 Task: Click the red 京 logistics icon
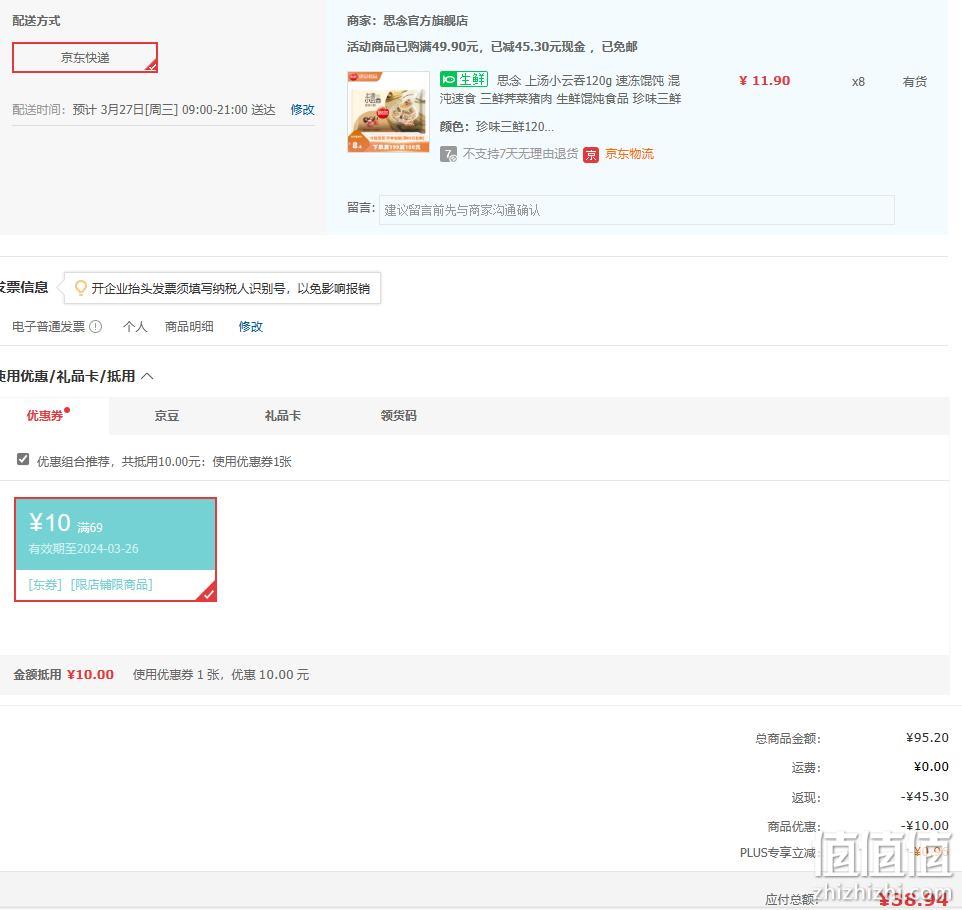coord(591,155)
